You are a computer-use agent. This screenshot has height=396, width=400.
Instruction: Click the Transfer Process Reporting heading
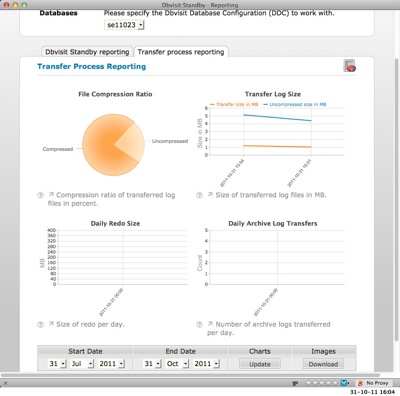[92, 66]
